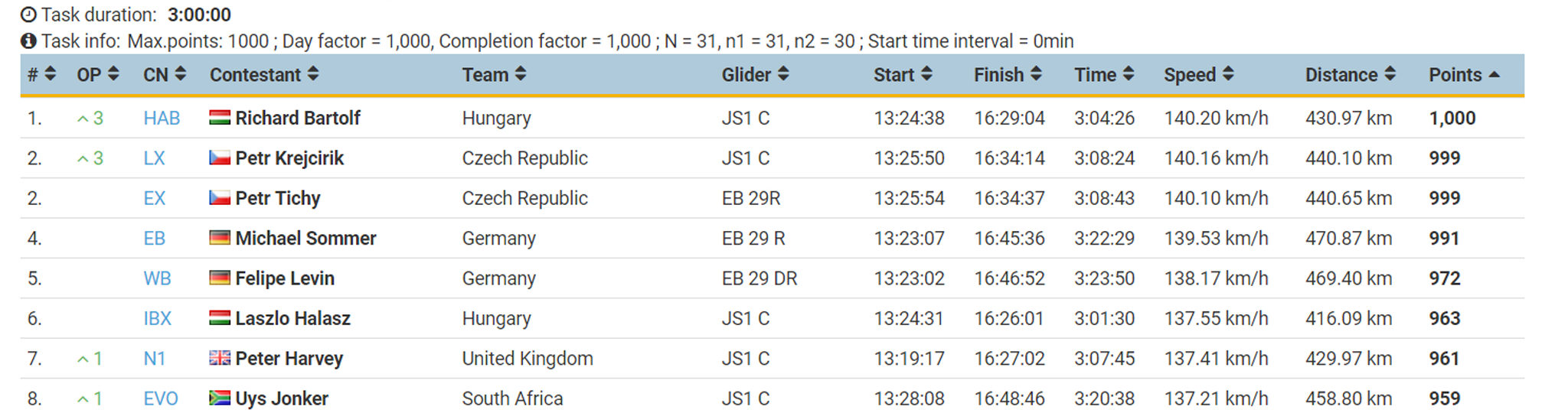Click the Czech flag beside Petr Krejcirik
Image resolution: width=1568 pixels, height=413 pixels.
tap(220, 158)
